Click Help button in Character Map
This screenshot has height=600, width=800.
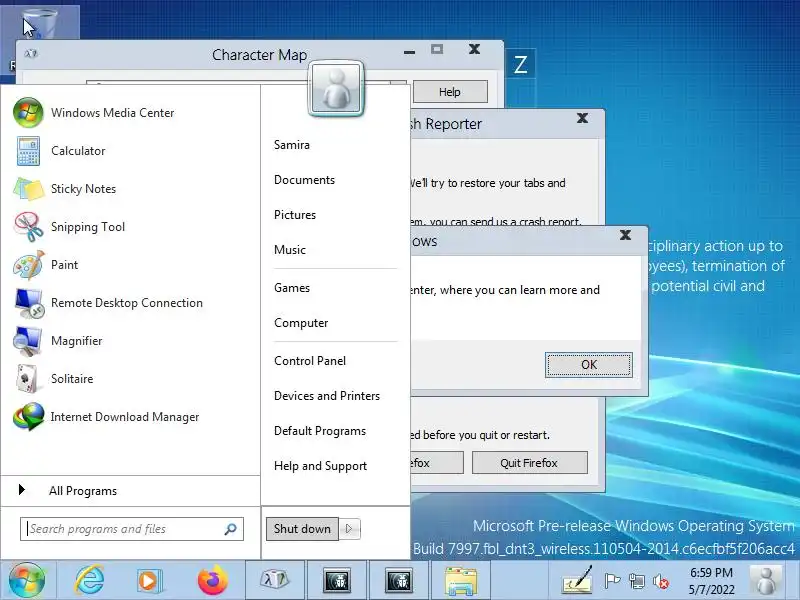pos(450,92)
